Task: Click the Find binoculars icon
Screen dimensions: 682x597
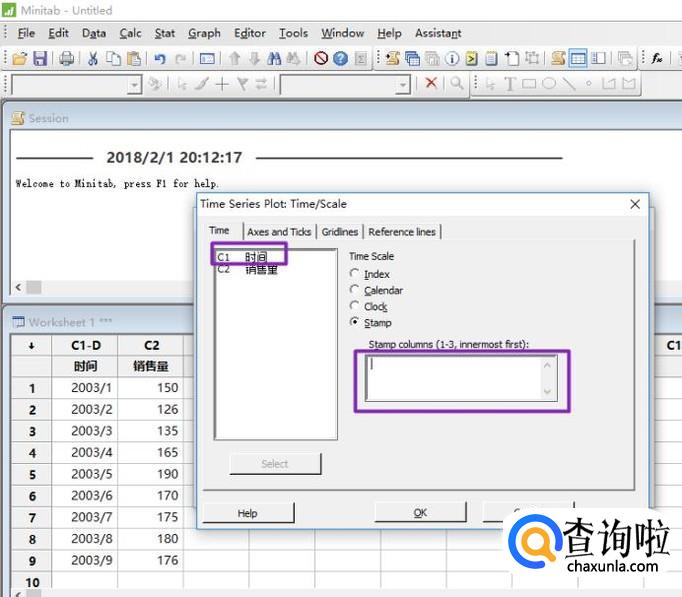Action: pos(274,58)
